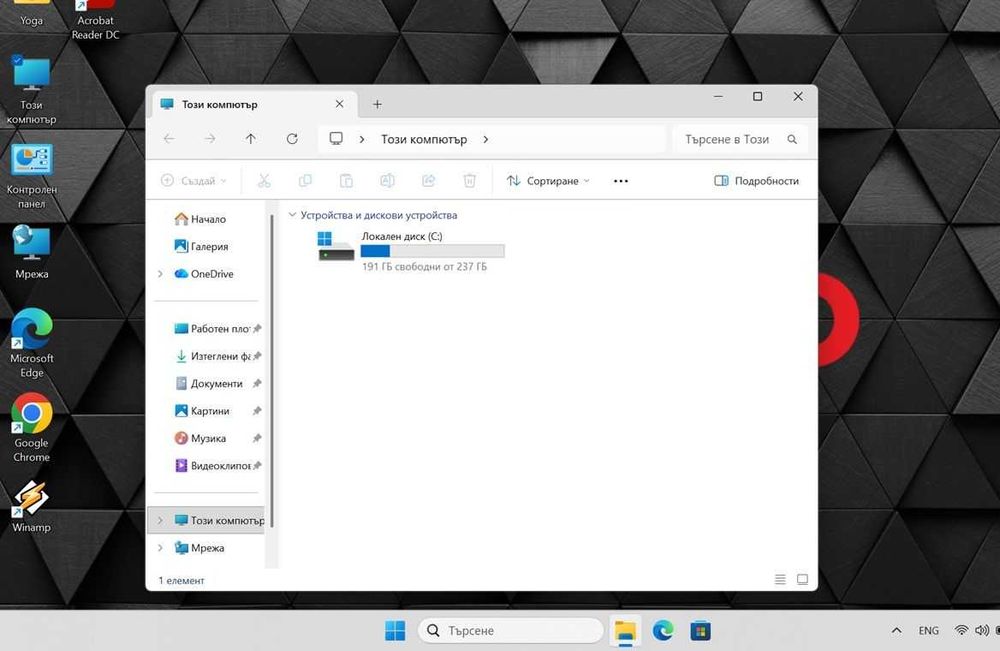Switch to details list view icon
This screenshot has height=651, width=1000.
point(780,579)
